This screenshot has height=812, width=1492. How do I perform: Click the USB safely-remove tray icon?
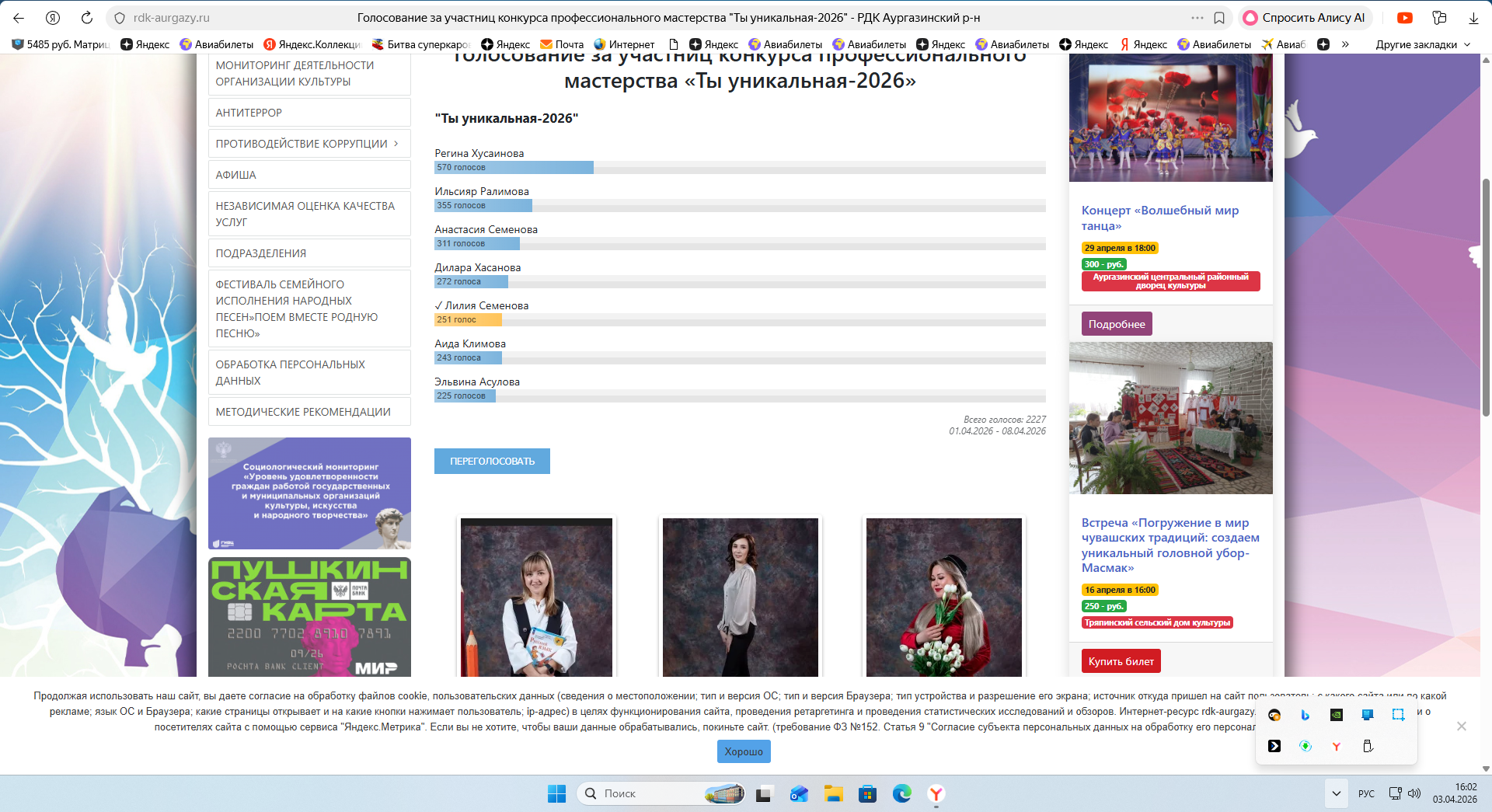pos(1368,746)
